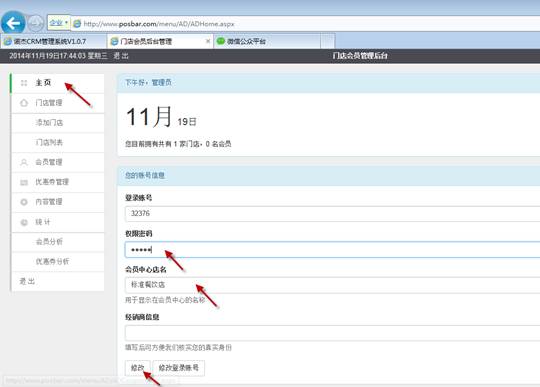Click the store and member count summary line
This screenshot has height=387, width=540.
(178, 144)
